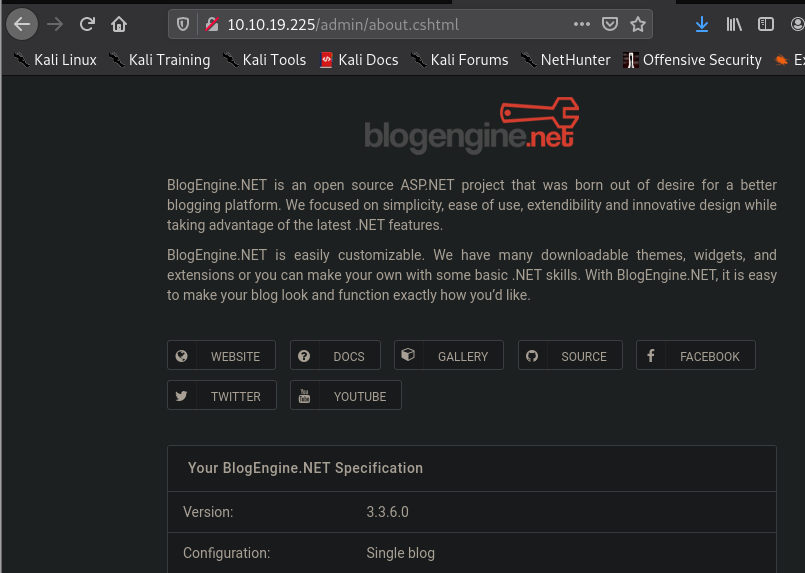
Task: Reload the current page
Action: [x=87, y=24]
